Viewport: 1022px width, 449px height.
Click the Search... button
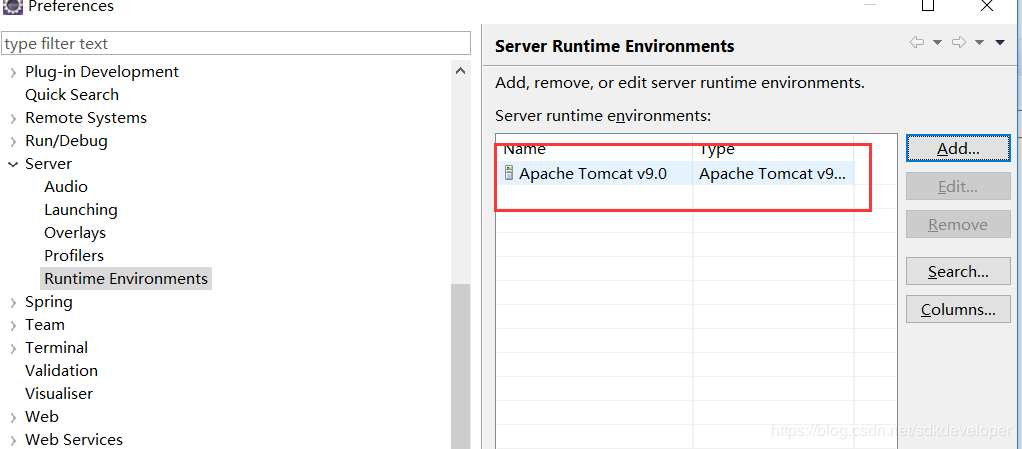958,271
